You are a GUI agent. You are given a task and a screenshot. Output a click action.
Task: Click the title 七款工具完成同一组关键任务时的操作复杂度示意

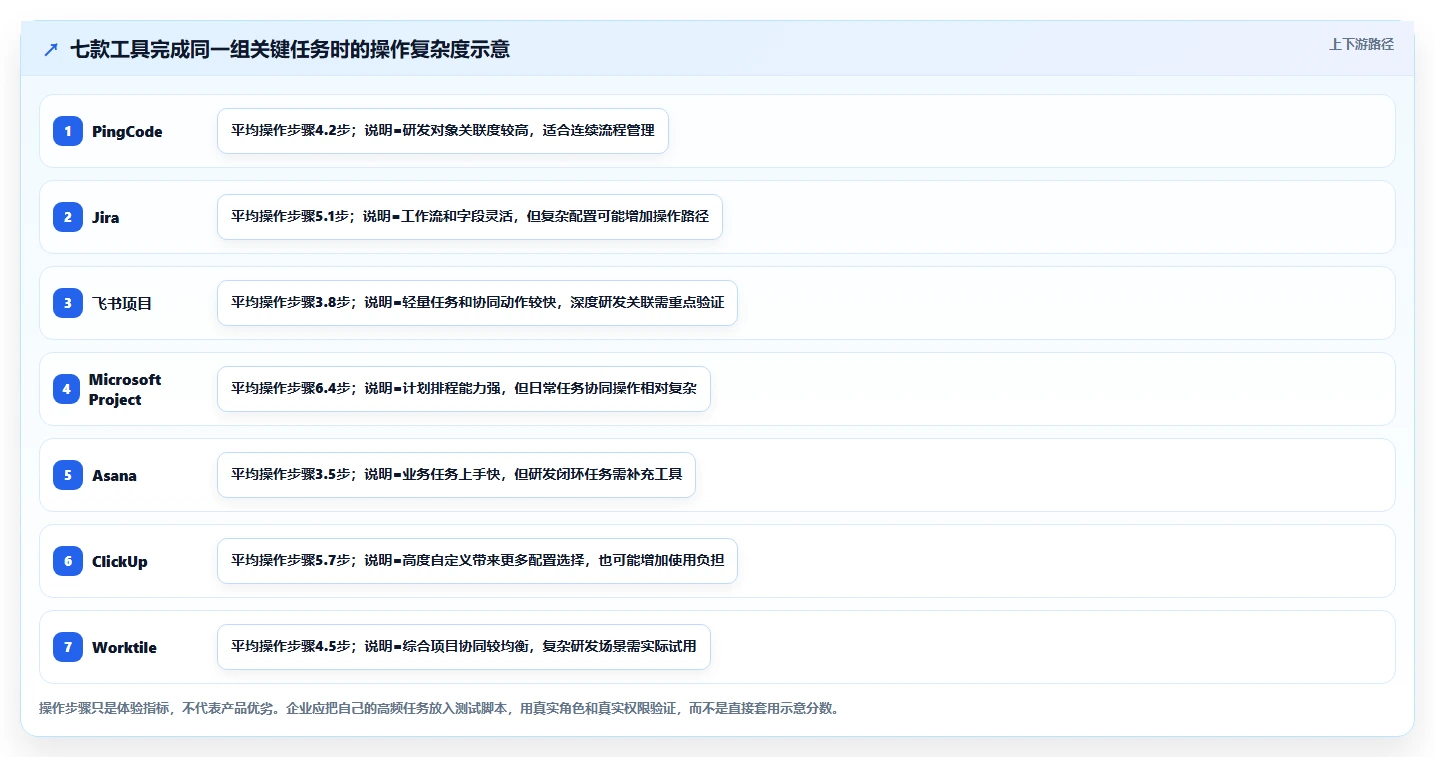(x=290, y=49)
